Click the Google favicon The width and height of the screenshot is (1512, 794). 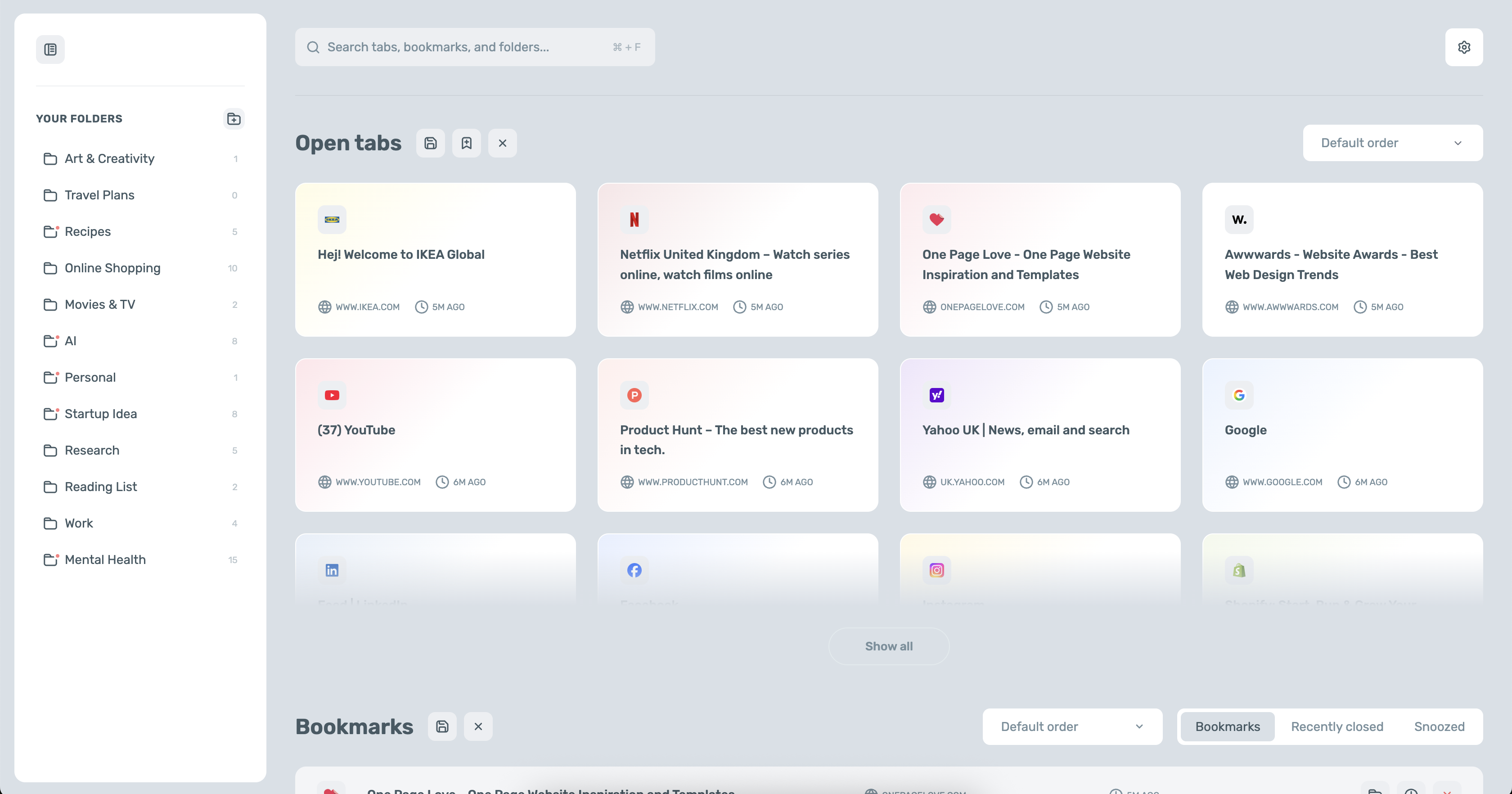[x=1239, y=395]
